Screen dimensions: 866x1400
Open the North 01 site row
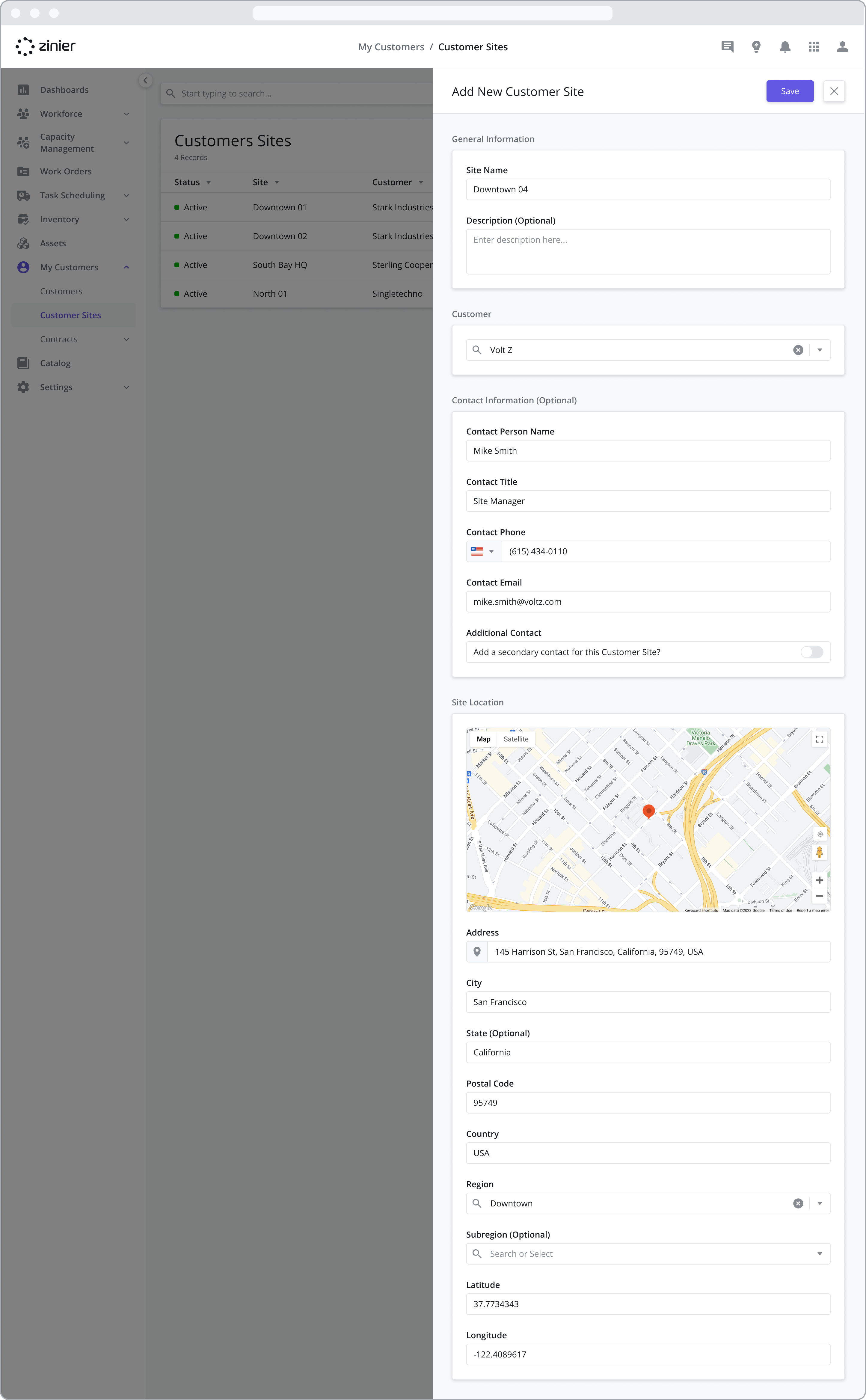click(x=297, y=294)
